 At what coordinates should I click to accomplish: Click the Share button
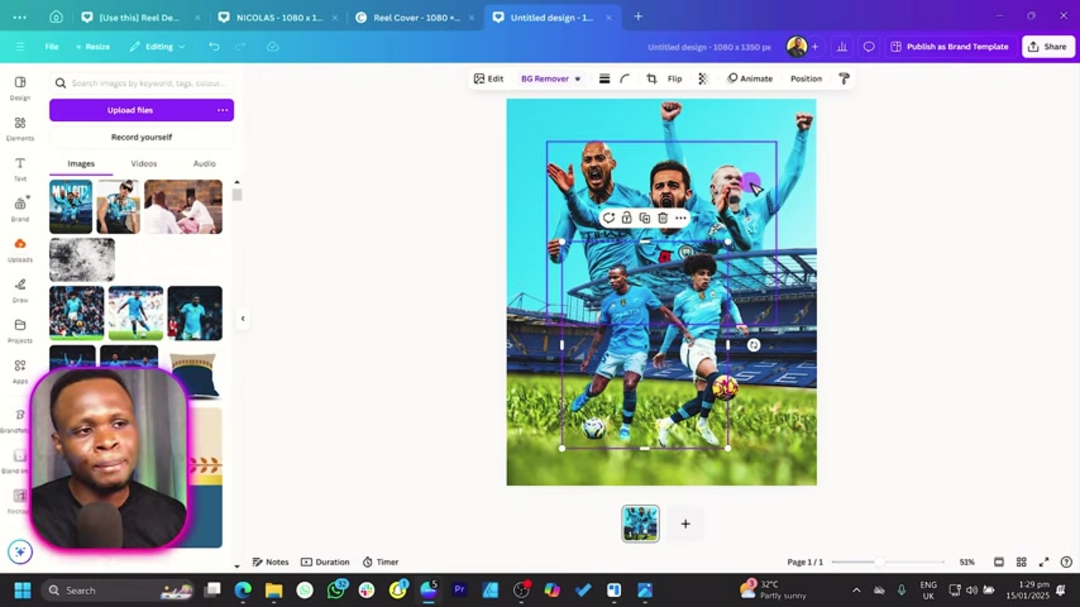pos(1047,47)
